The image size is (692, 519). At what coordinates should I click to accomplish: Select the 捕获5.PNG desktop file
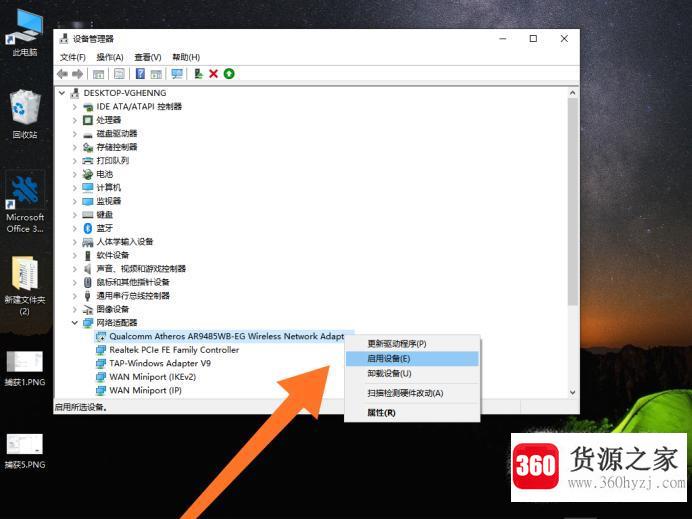(x=25, y=451)
